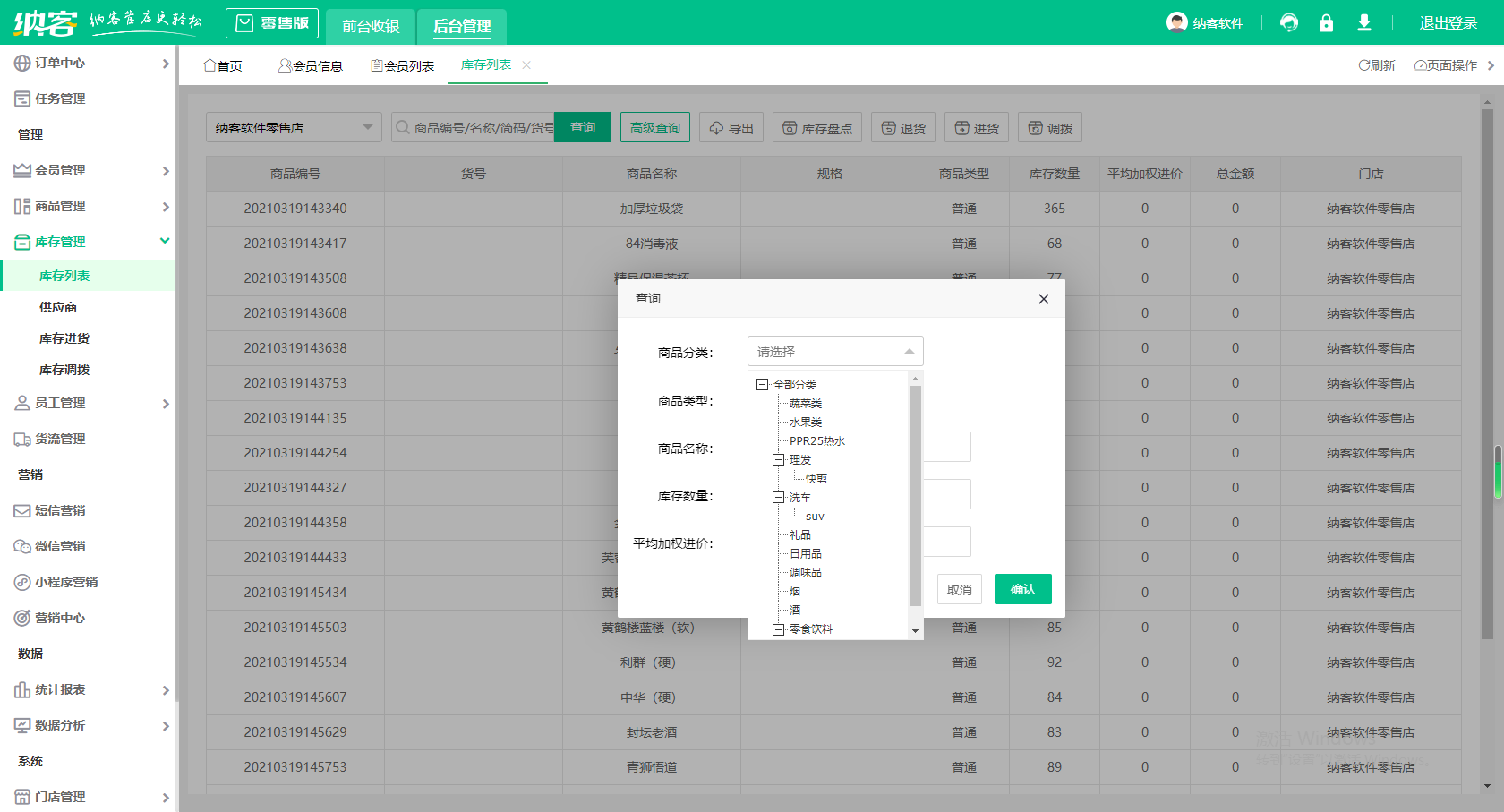Open the 商品分类 dropdown
The width and height of the screenshot is (1504, 812).
click(x=834, y=352)
